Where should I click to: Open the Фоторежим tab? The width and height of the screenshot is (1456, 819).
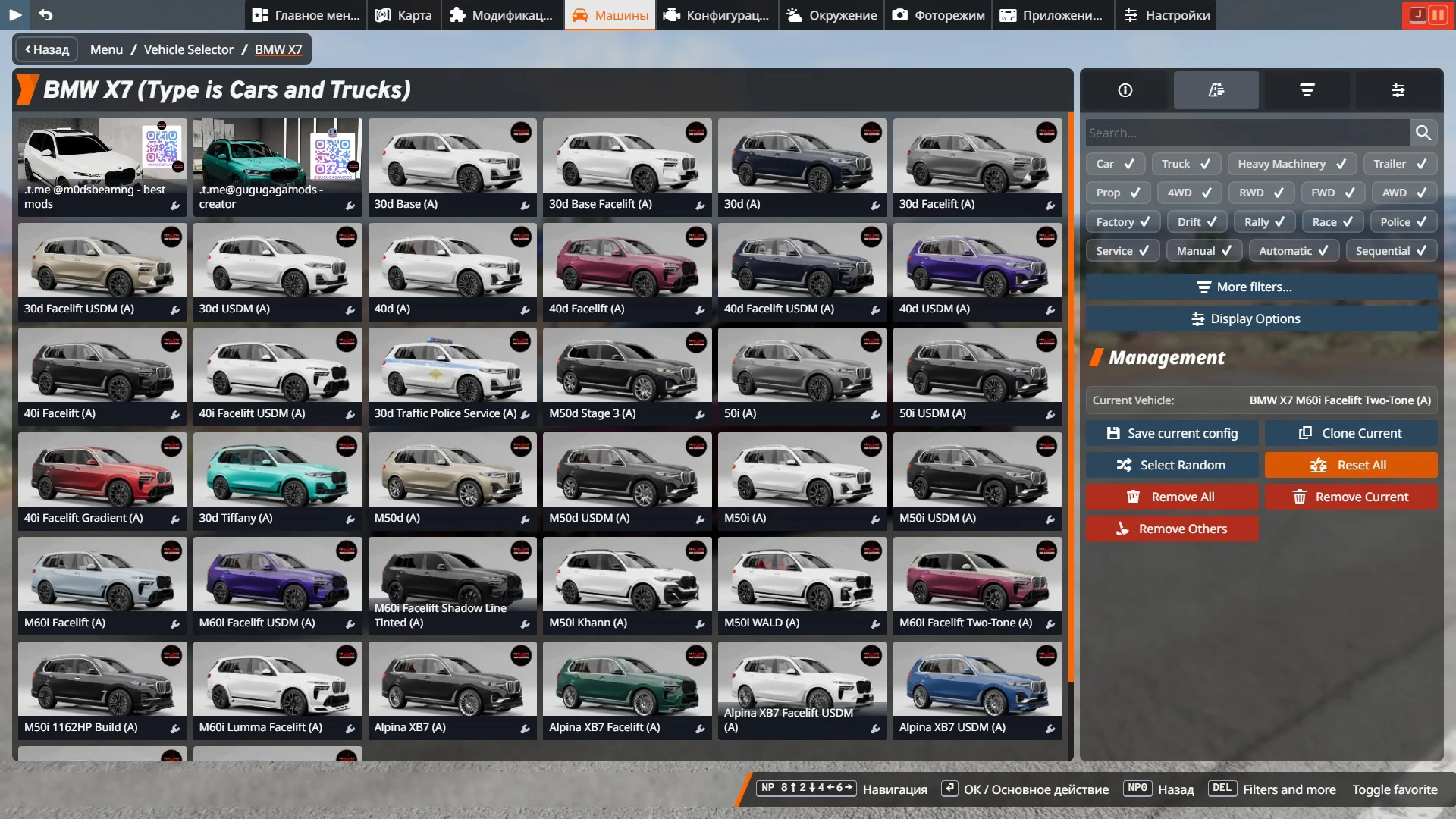(938, 15)
